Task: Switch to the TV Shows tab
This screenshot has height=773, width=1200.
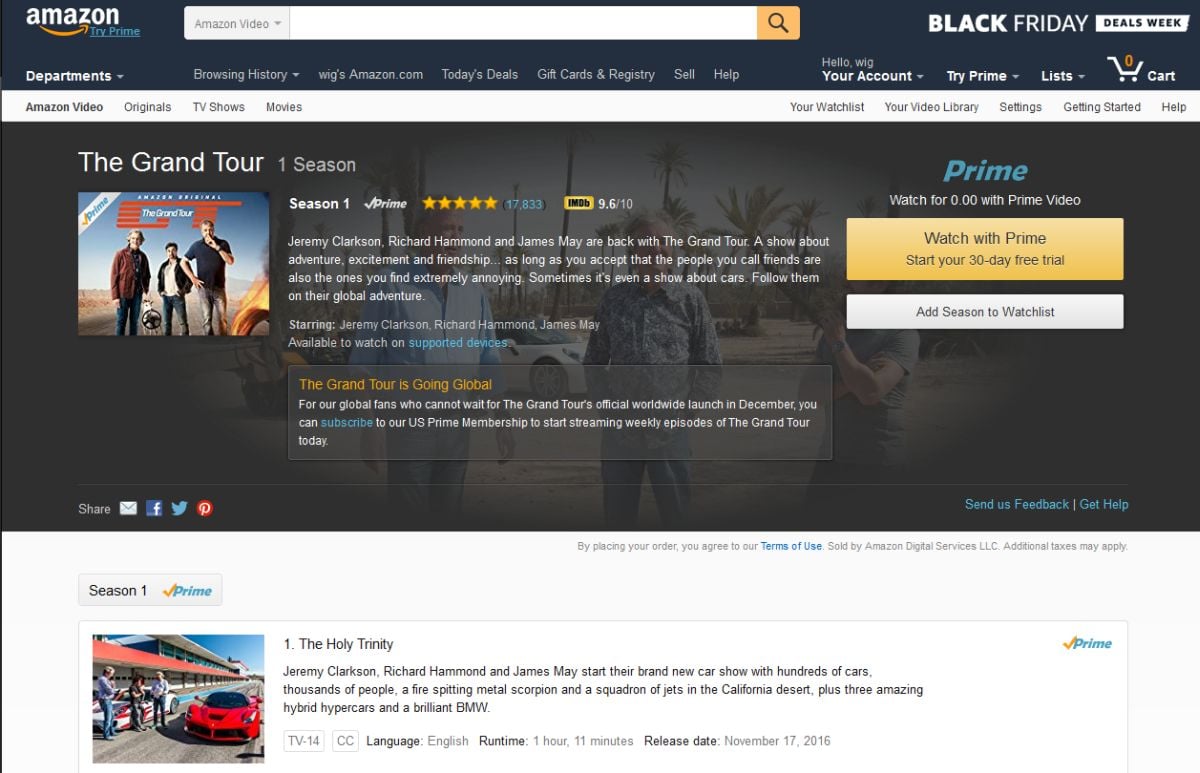Action: 218,107
